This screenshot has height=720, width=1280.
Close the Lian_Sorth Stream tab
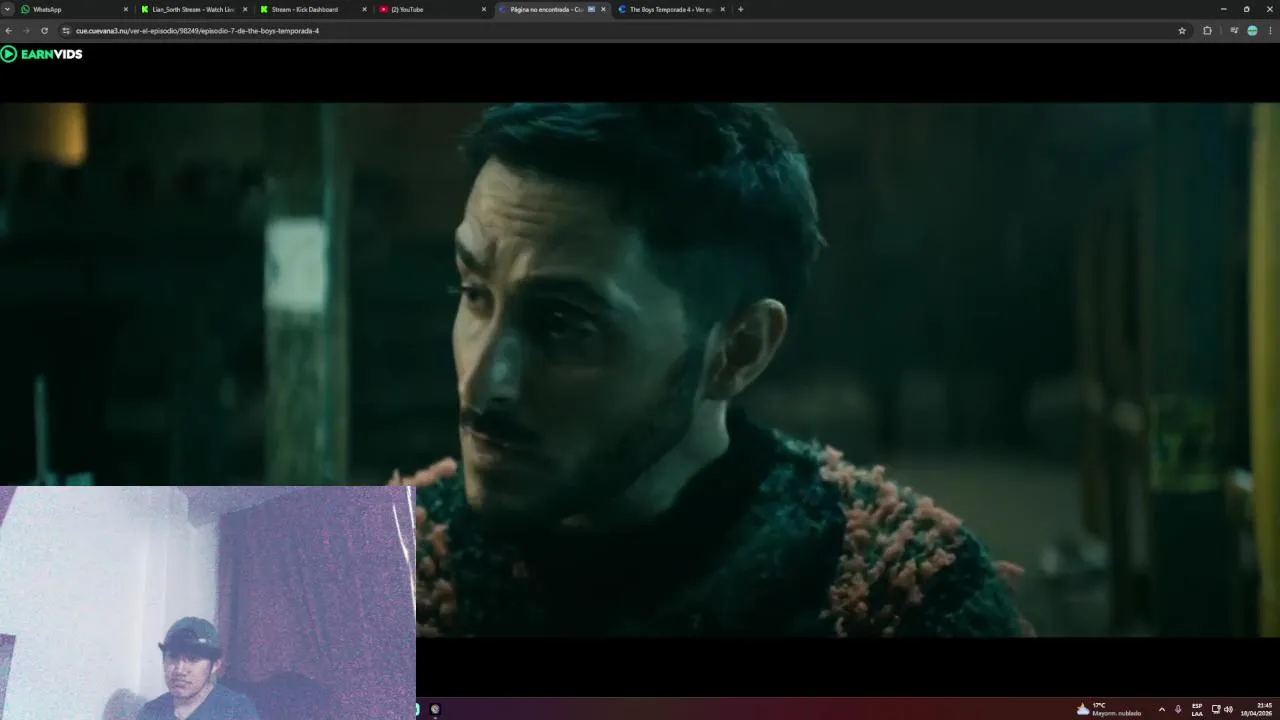[x=245, y=9]
